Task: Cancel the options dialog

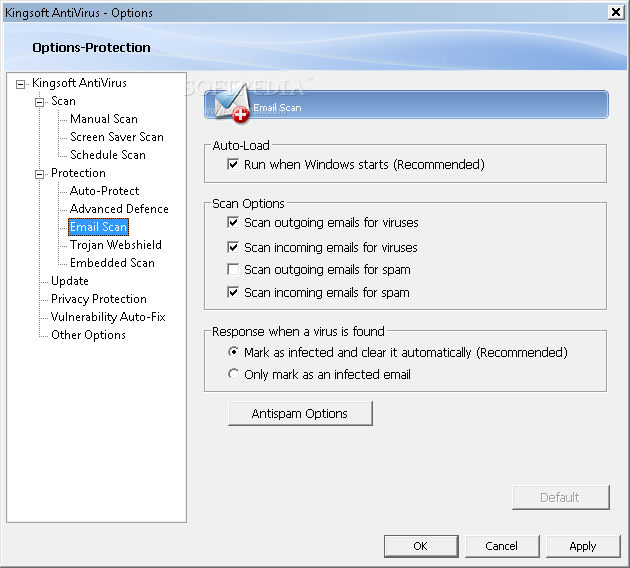Action: click(x=502, y=546)
